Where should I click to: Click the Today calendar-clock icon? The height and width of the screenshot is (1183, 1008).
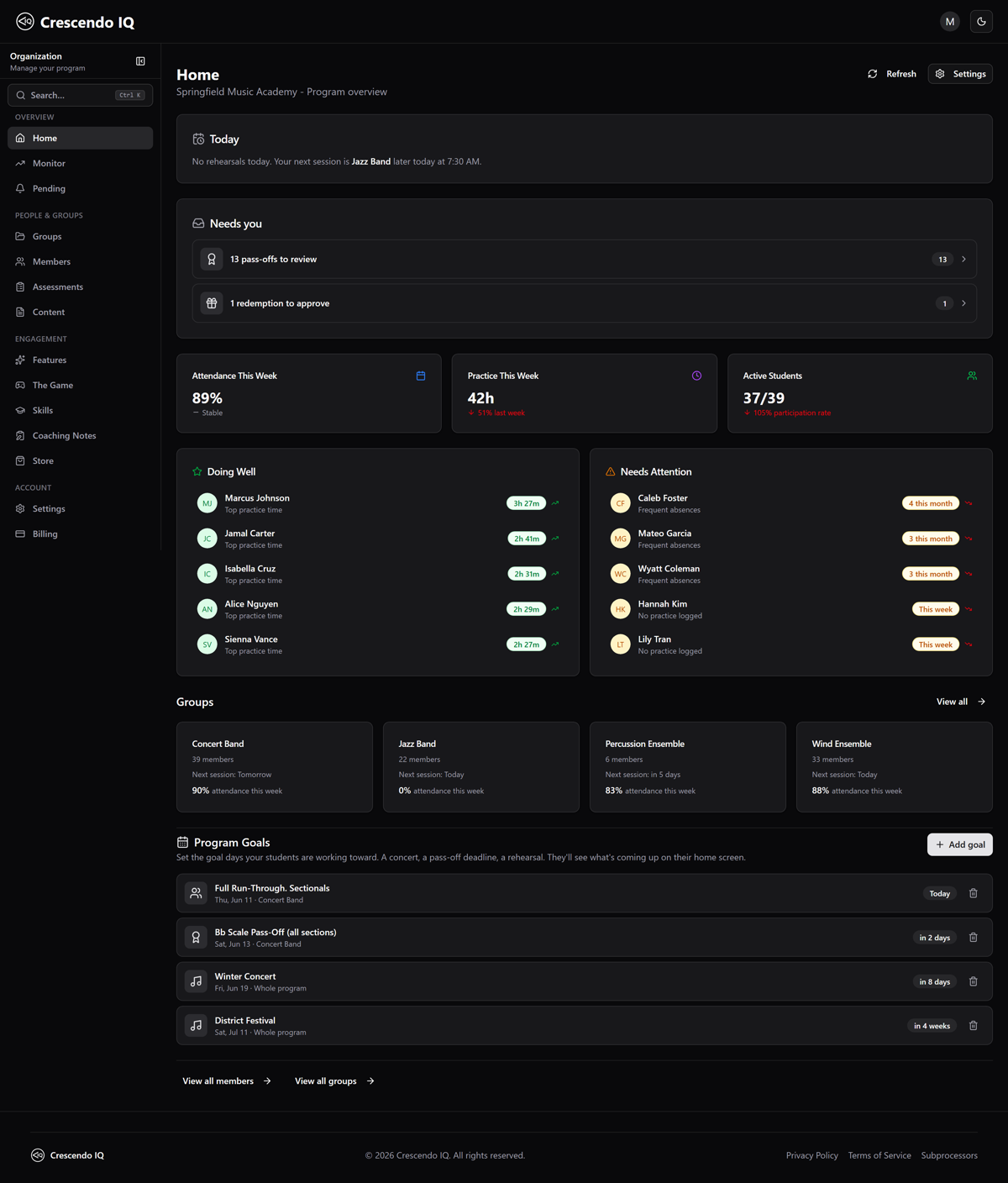tap(198, 139)
